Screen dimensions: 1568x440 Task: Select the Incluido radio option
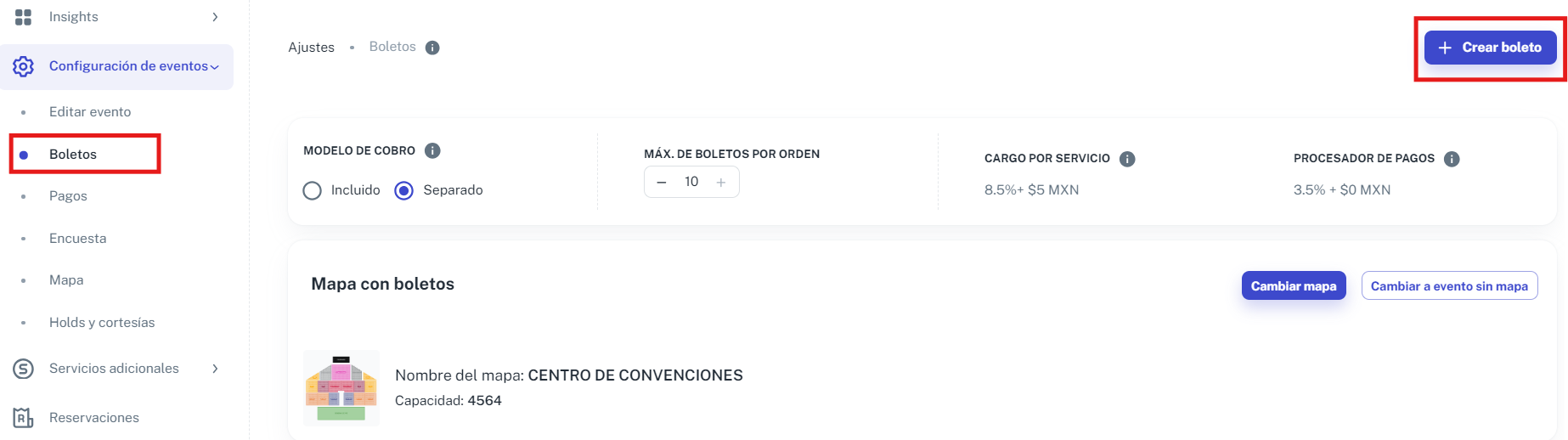click(313, 190)
